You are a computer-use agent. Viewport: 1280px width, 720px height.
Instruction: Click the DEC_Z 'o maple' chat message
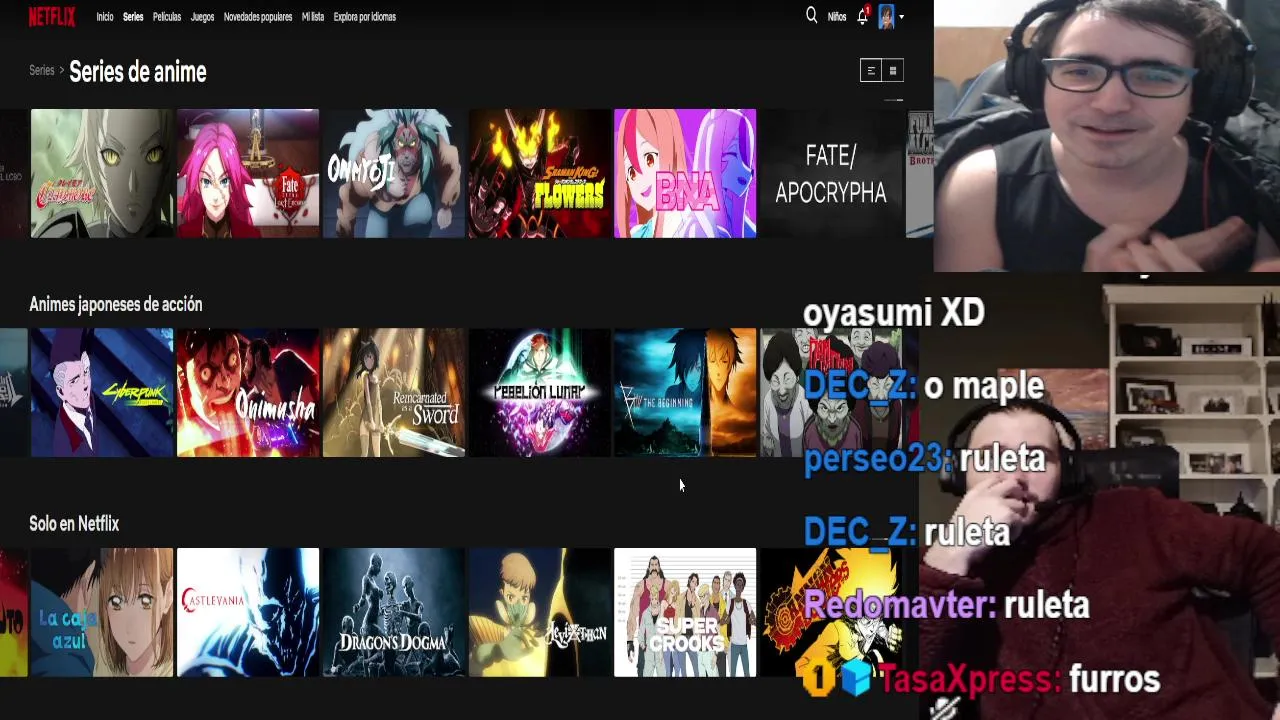(x=924, y=386)
